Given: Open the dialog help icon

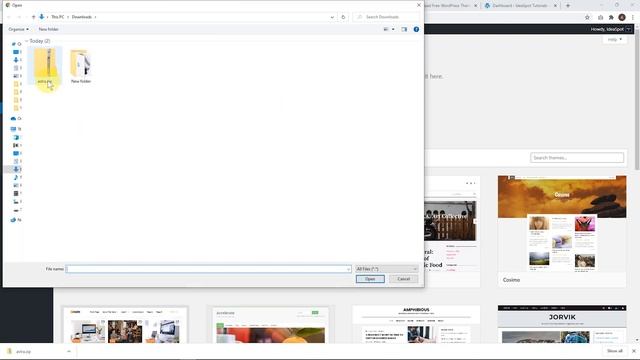Looking at the screenshot, I should tap(416, 29).
